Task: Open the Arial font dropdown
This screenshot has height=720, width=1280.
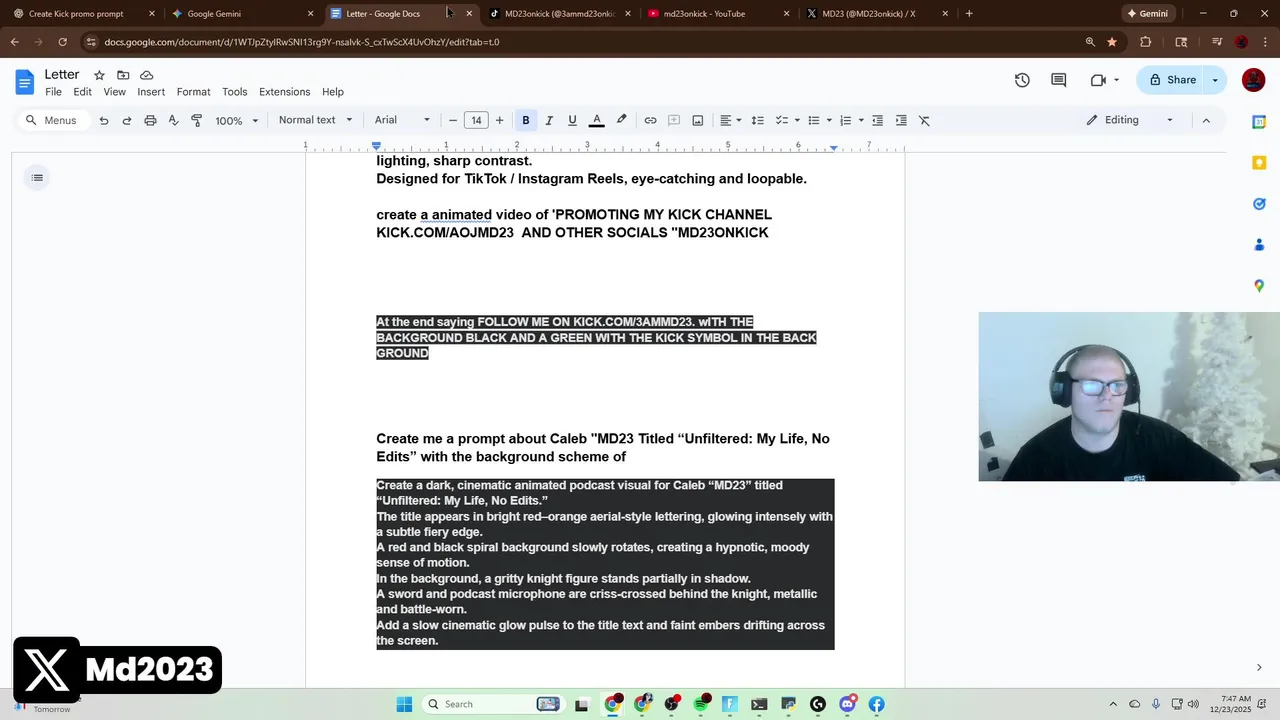Action: [402, 120]
